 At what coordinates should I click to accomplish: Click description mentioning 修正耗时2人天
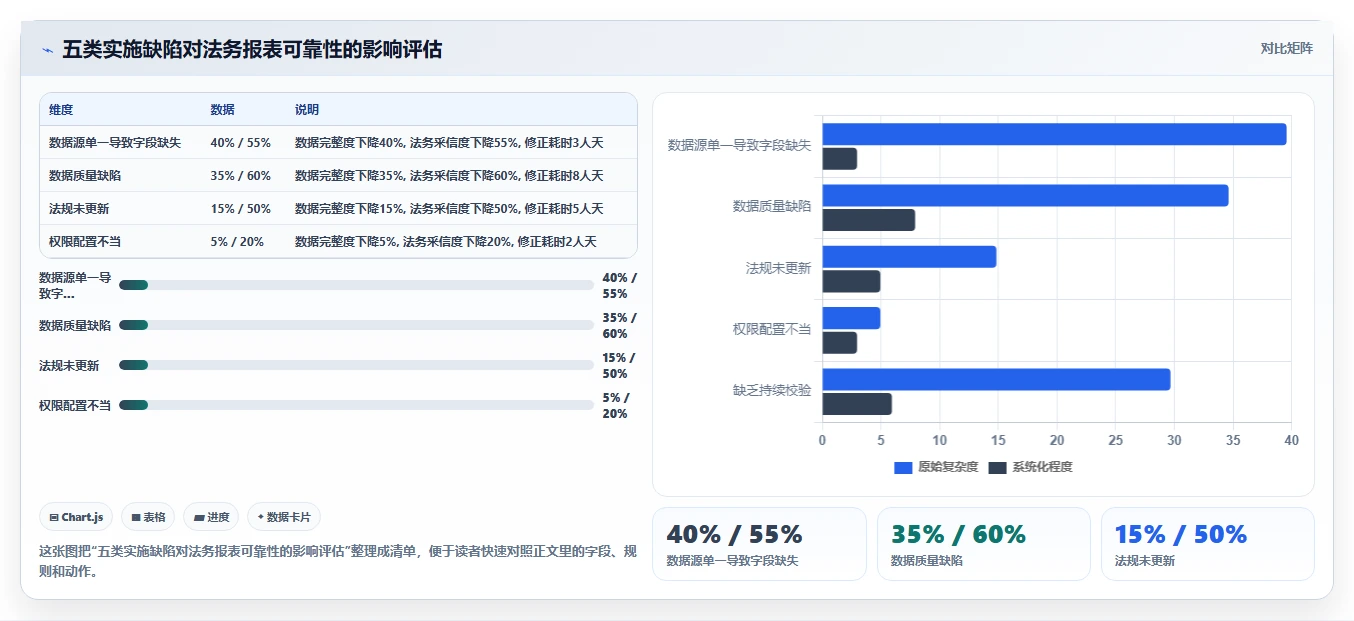pos(445,241)
